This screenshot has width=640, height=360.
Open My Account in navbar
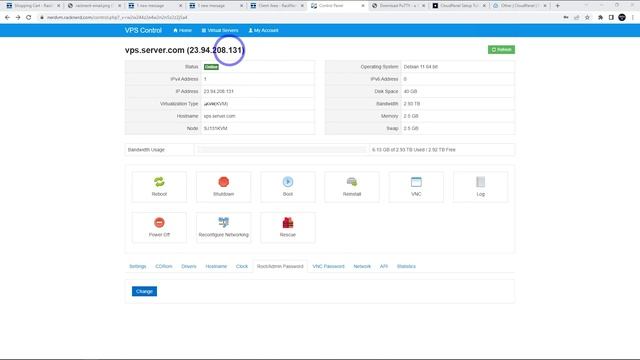click(264, 30)
